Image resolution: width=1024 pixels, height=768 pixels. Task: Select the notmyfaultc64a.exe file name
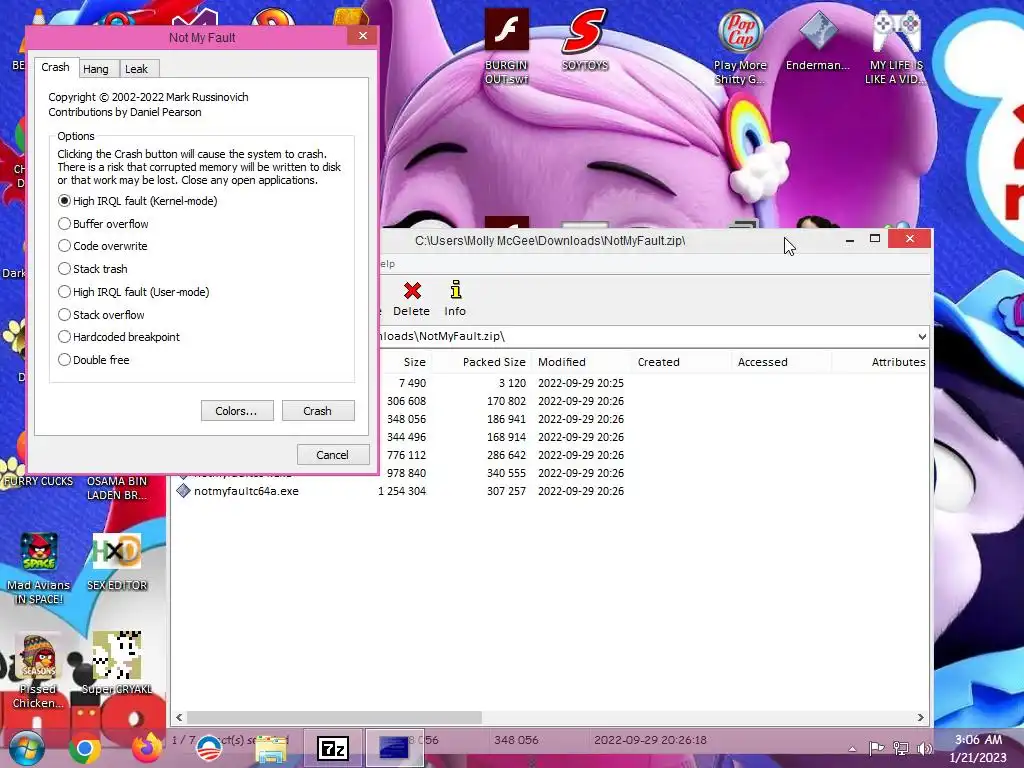tap(246, 490)
